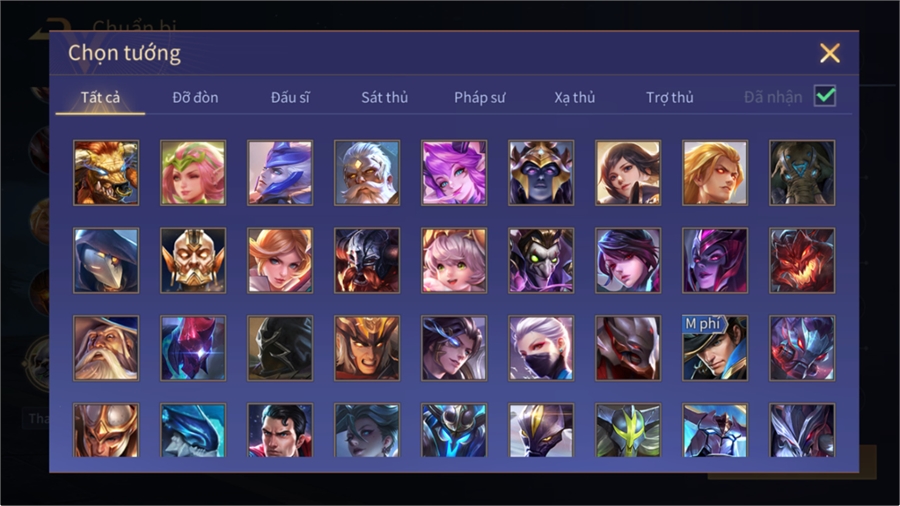The height and width of the screenshot is (506, 900).
Task: Show the Pháp sư heroes tab
Action: click(x=479, y=98)
